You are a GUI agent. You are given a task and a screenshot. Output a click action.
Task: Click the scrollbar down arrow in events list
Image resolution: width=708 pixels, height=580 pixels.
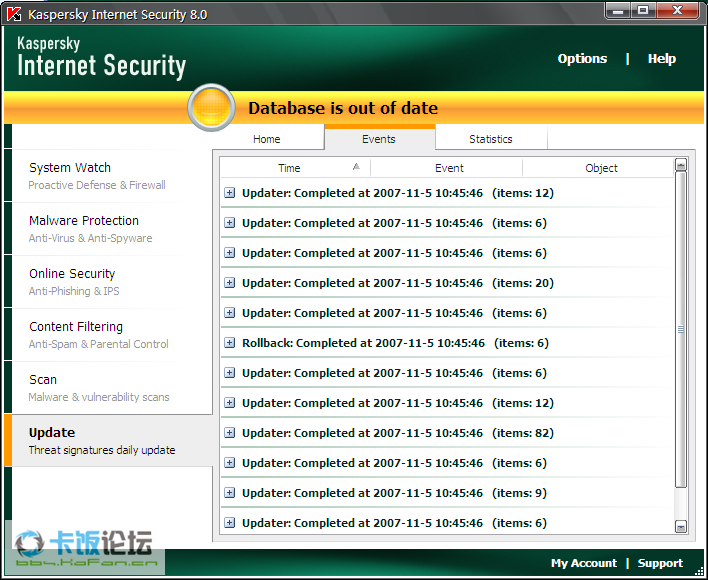click(x=681, y=526)
